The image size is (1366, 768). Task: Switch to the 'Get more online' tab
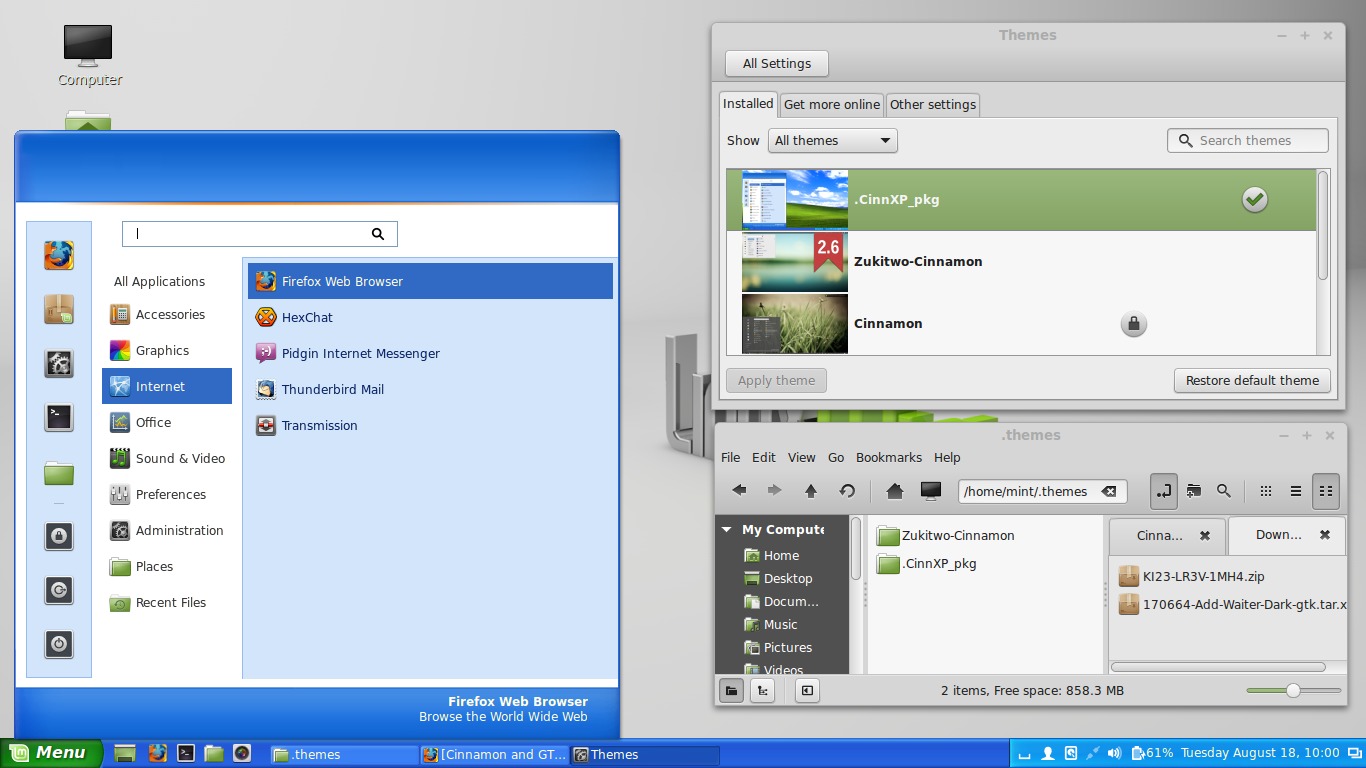[x=831, y=104]
